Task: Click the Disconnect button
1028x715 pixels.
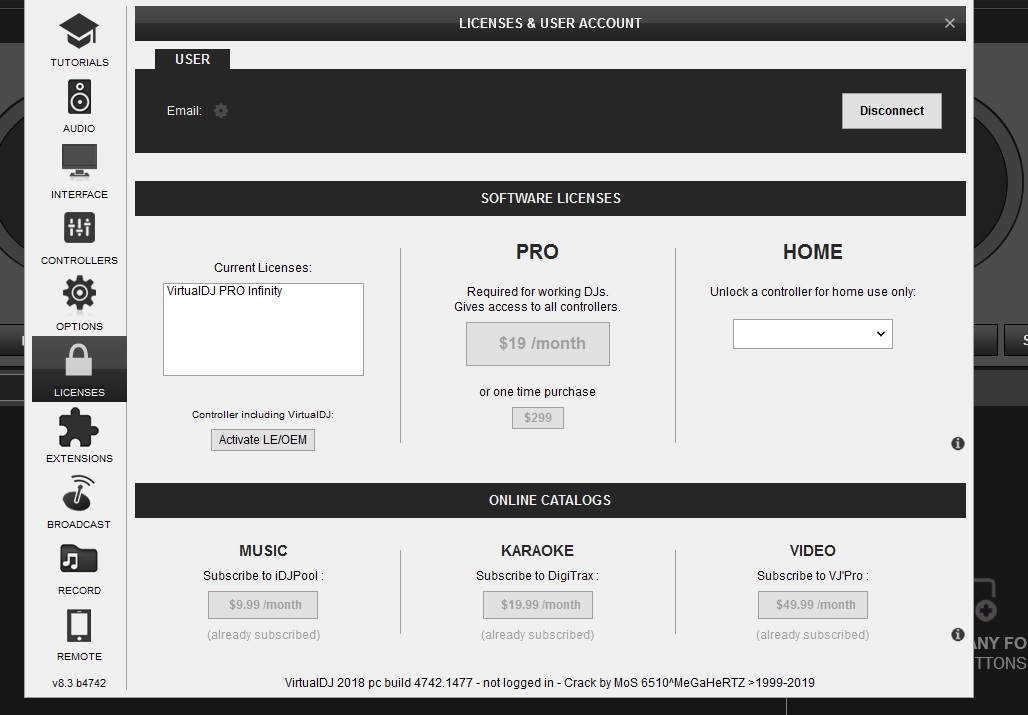Action: click(x=892, y=111)
